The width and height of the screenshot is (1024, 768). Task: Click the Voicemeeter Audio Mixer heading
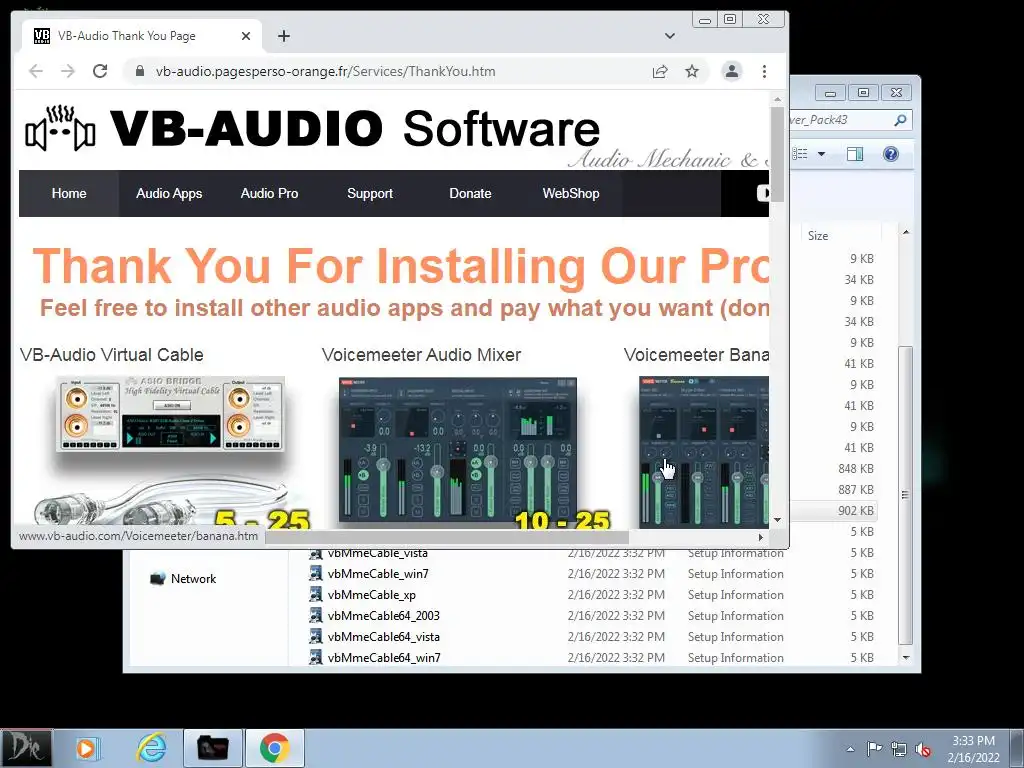[421, 355]
